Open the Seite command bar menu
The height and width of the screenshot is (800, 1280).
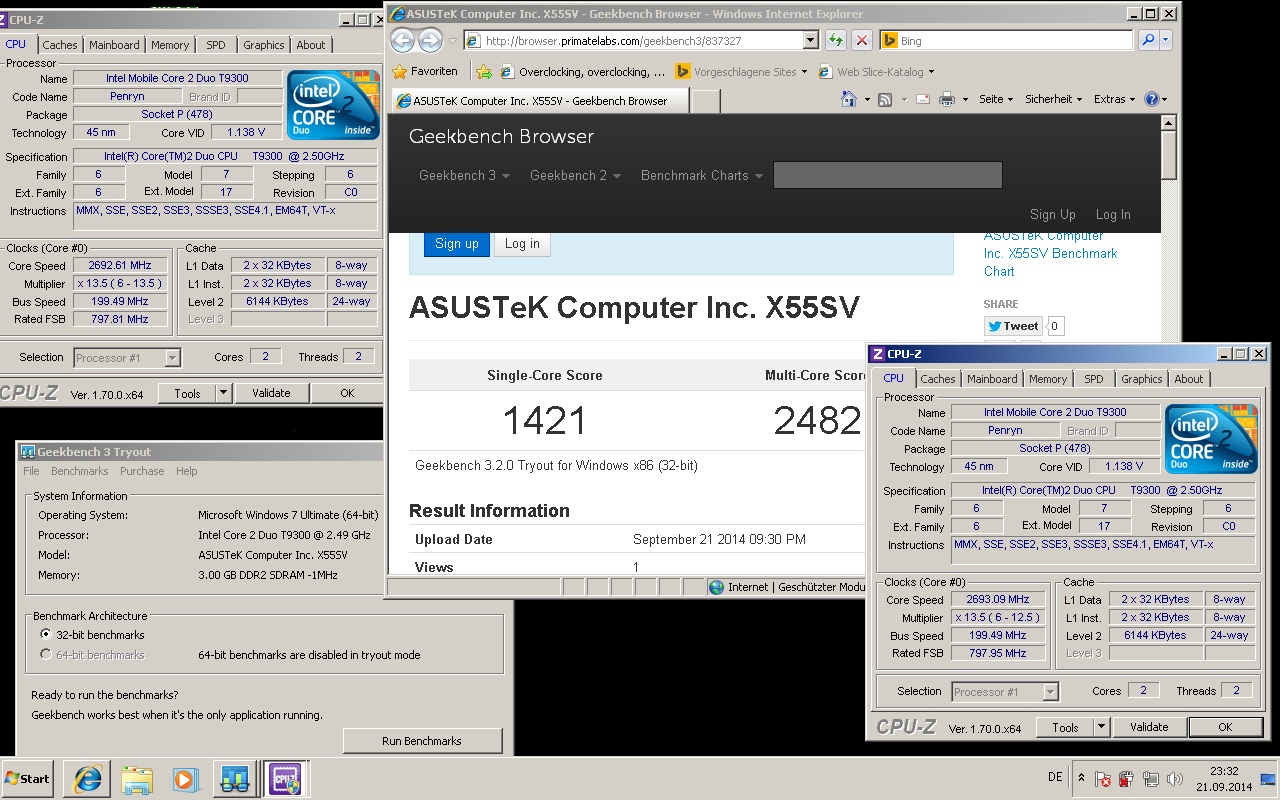(995, 99)
